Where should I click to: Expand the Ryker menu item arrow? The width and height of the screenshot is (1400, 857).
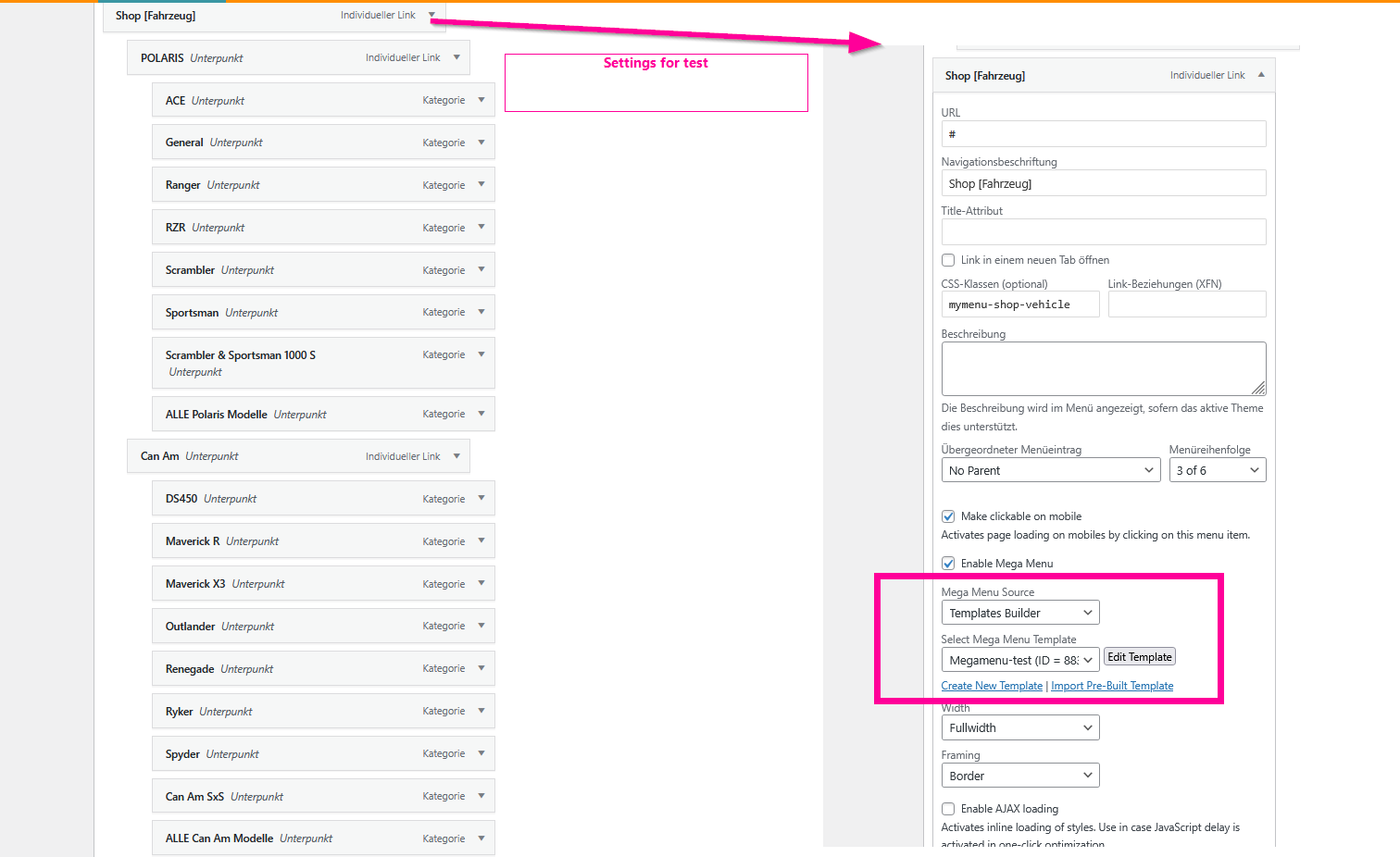481,711
